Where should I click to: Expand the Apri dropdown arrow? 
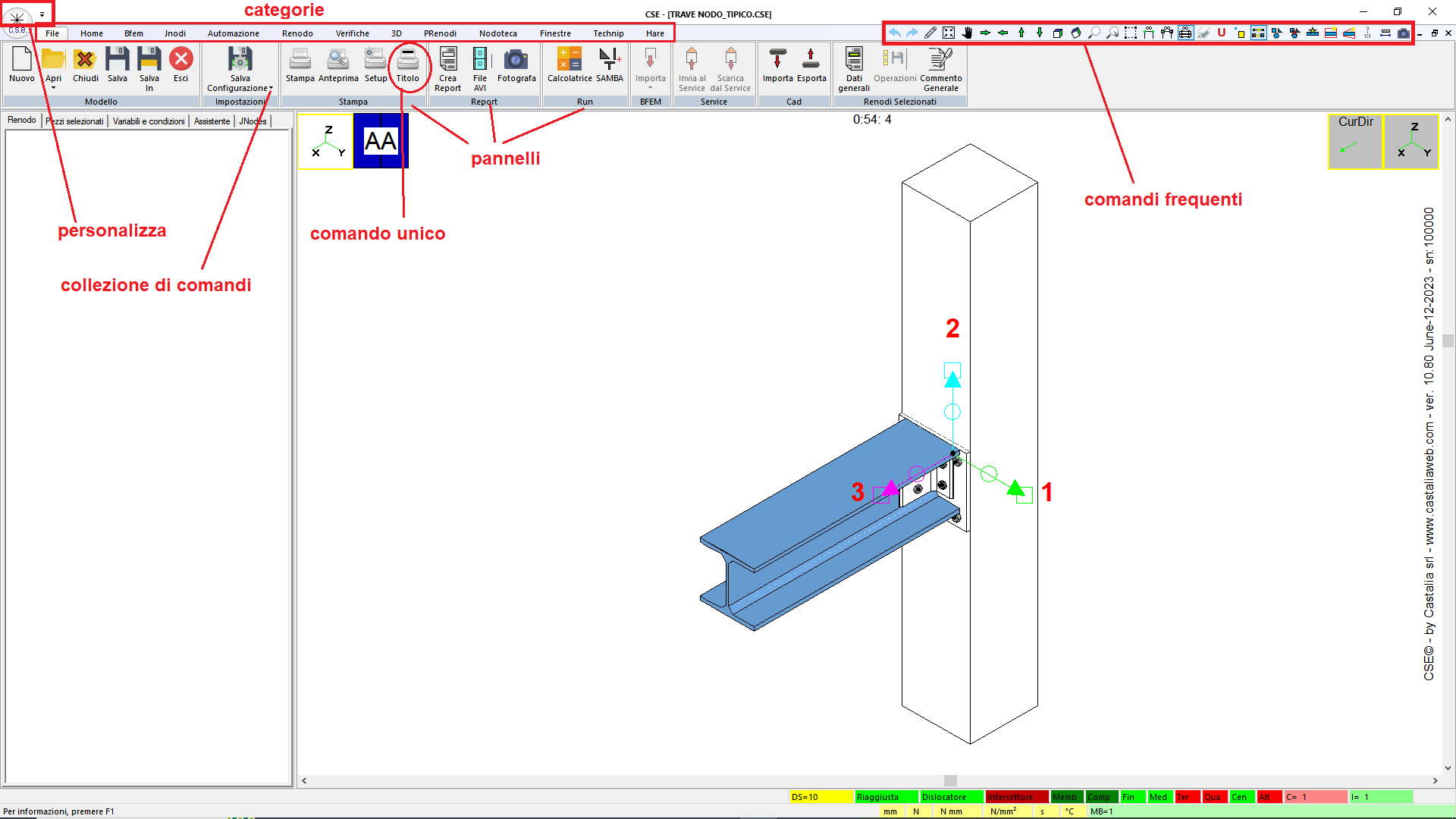click(x=53, y=88)
